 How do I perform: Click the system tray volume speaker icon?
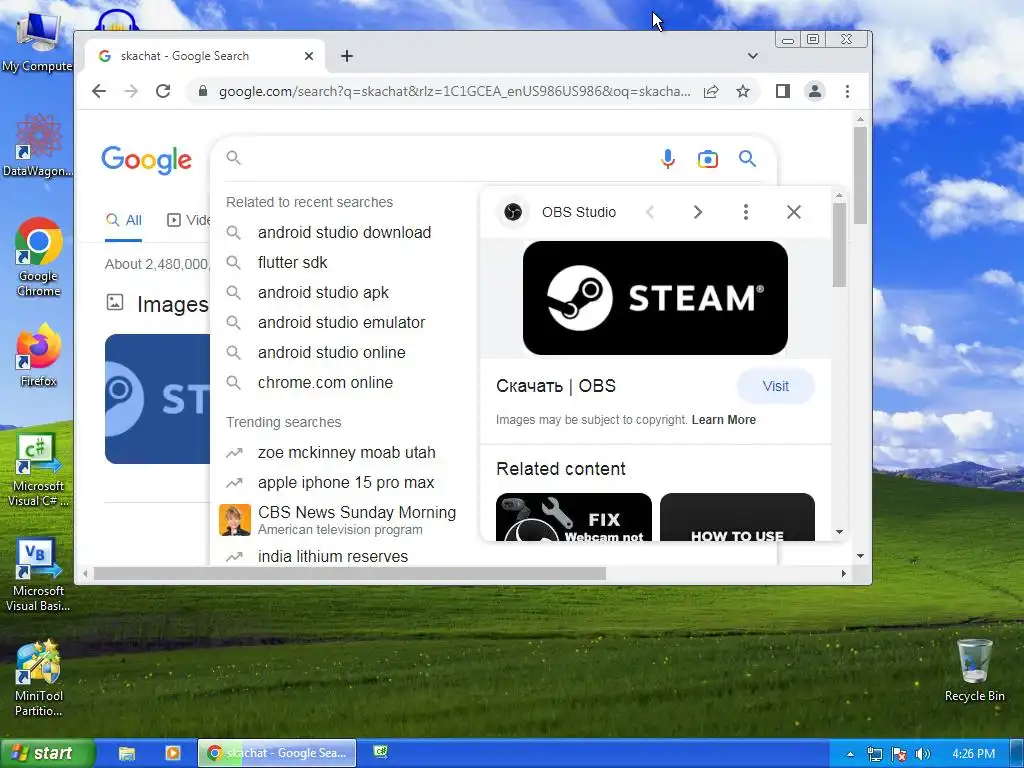[x=922, y=754]
